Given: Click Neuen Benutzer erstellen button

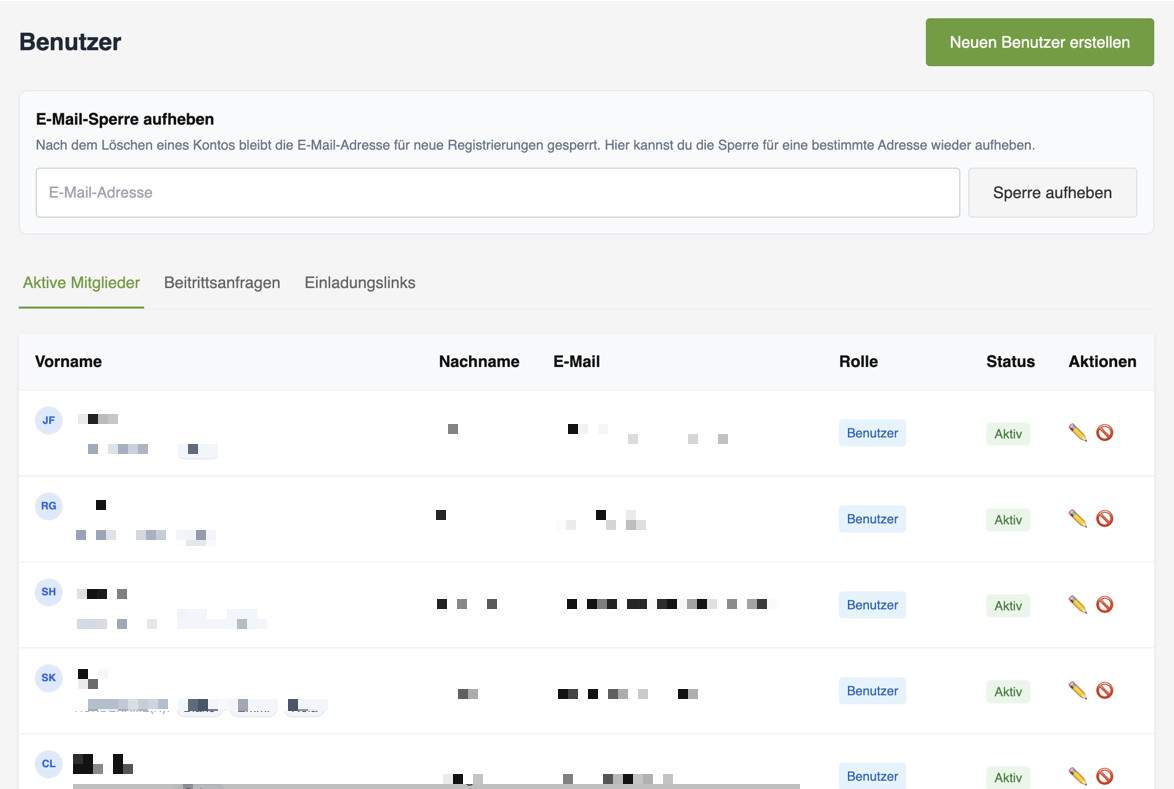Looking at the screenshot, I should pos(1040,42).
